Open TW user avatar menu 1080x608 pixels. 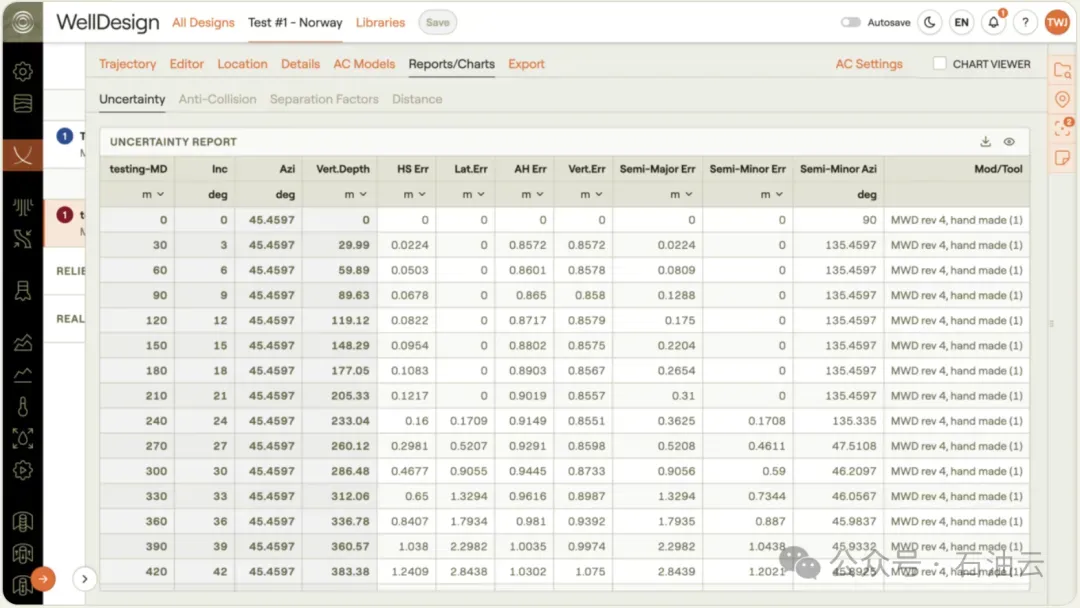click(1057, 22)
